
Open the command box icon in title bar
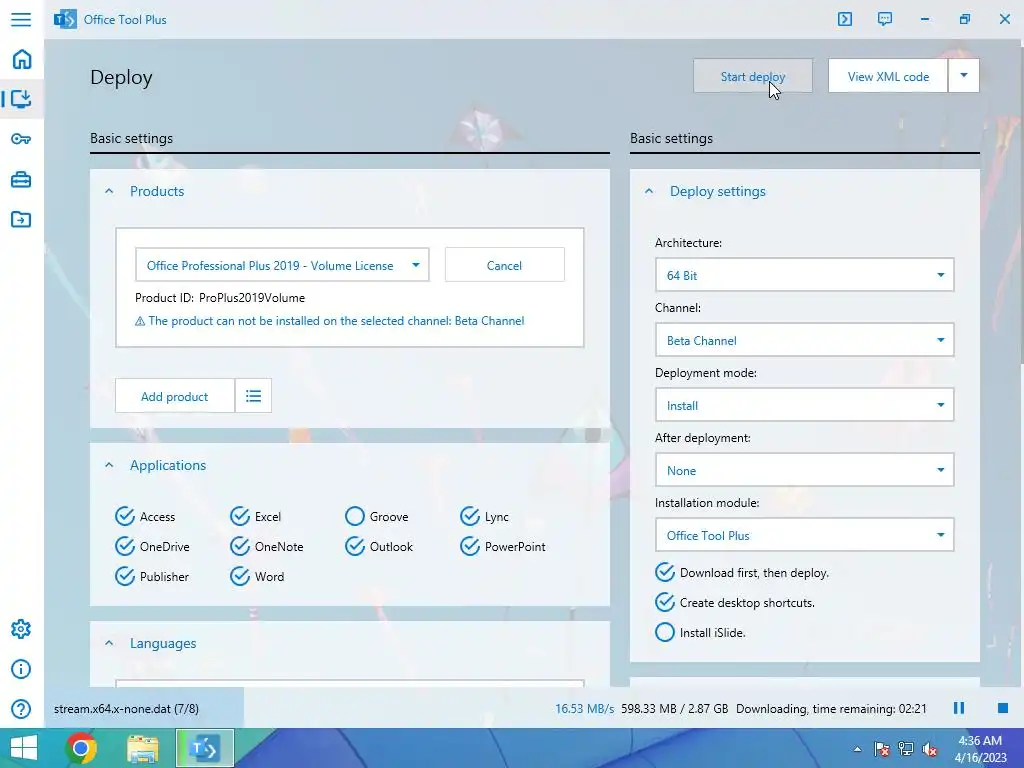[845, 19]
